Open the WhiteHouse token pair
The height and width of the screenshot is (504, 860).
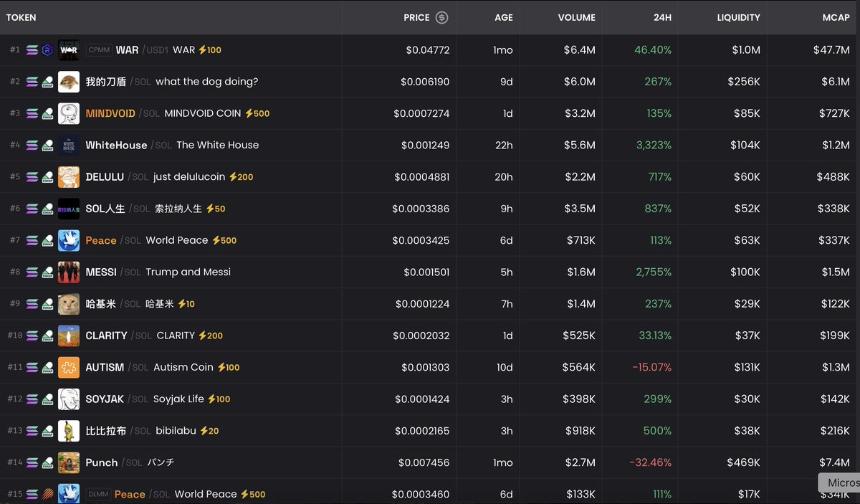pyautogui.click(x=116, y=145)
